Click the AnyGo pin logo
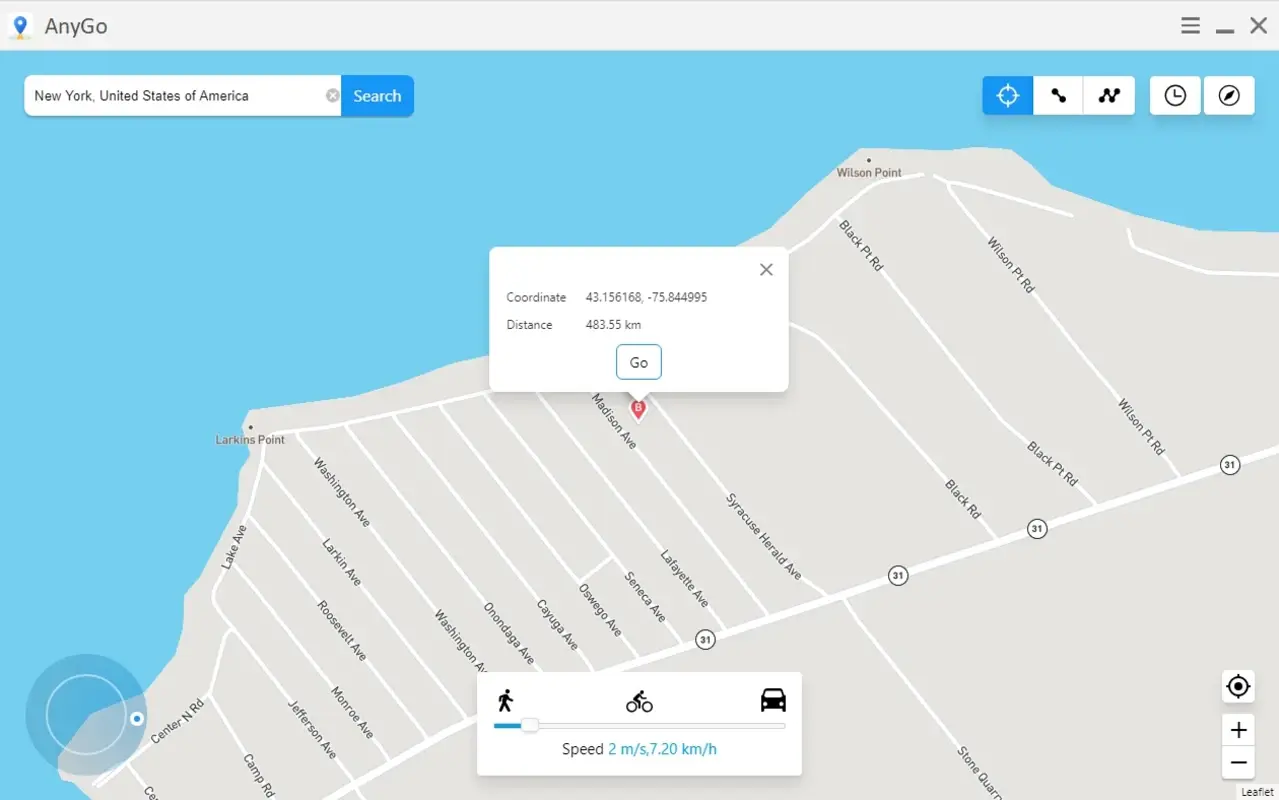Screen dimensions: 1279x800 click(20, 25)
